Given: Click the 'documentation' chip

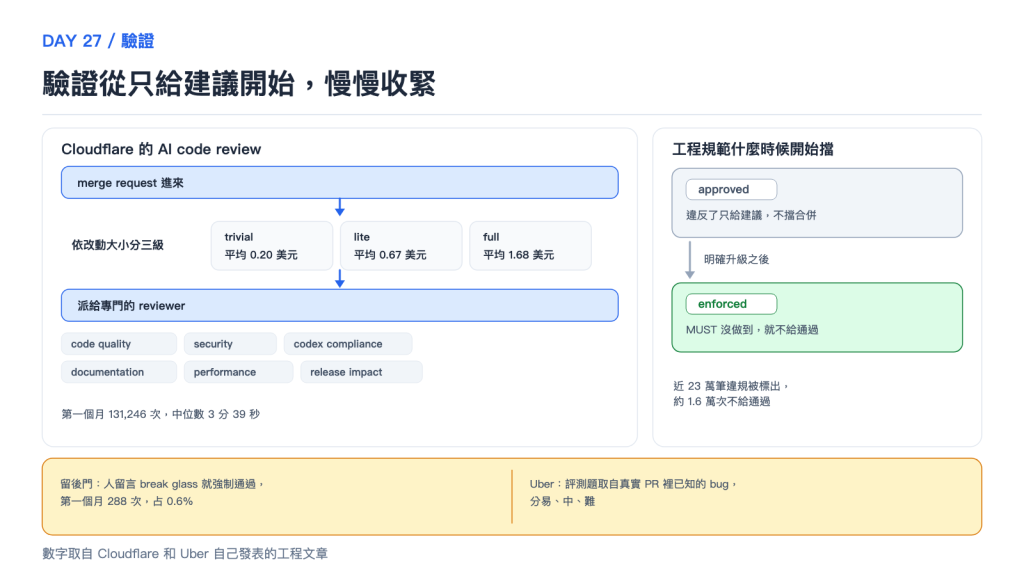Looking at the screenshot, I should 119,372.
